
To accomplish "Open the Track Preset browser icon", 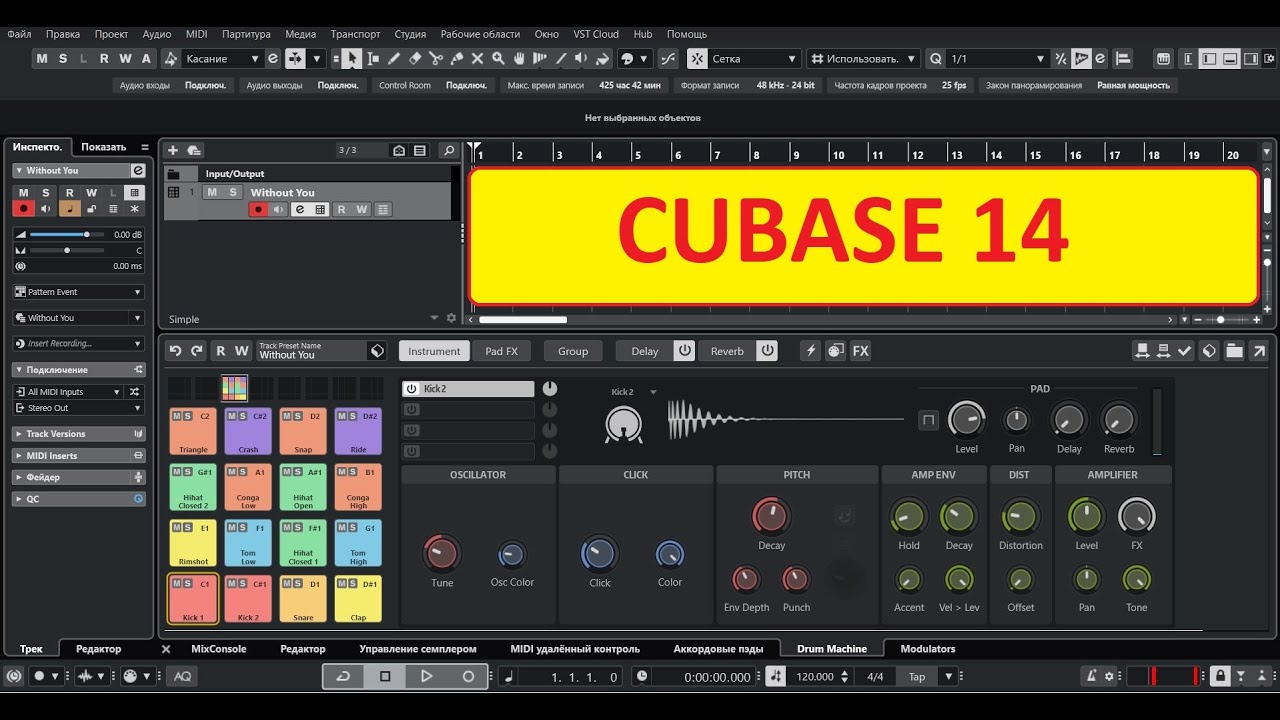I will click(x=377, y=351).
